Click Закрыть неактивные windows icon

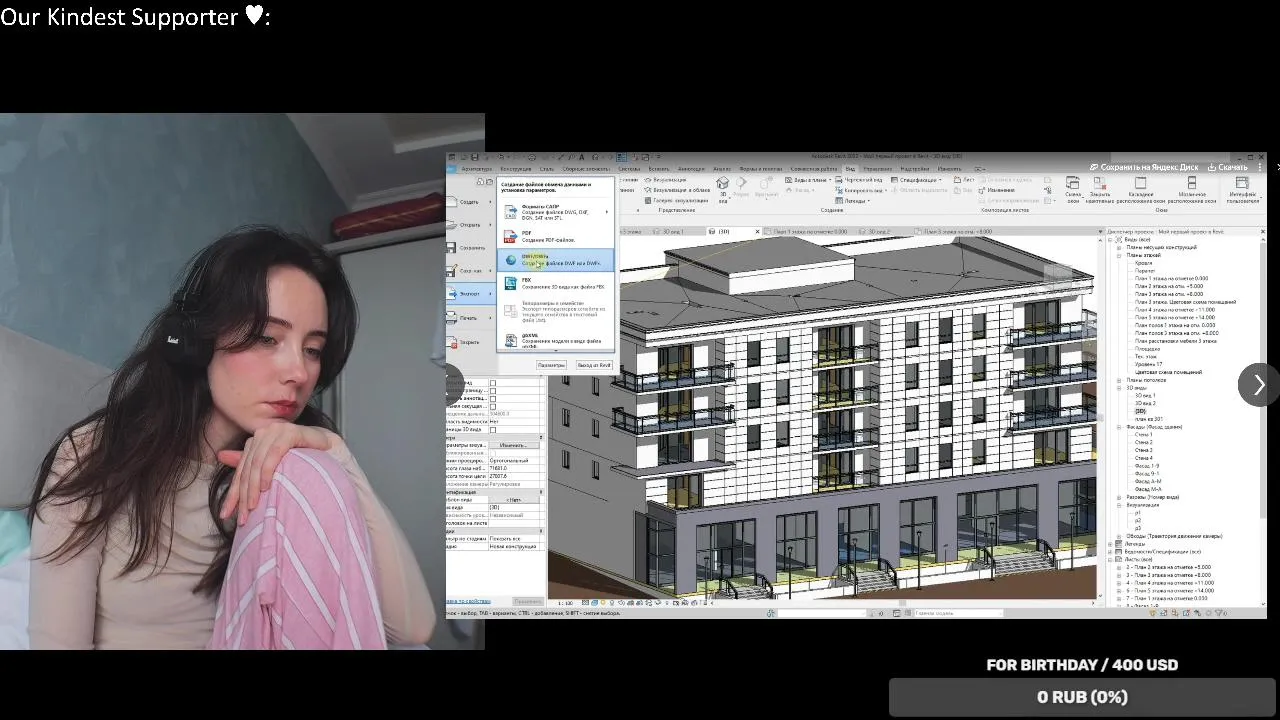(x=1100, y=183)
